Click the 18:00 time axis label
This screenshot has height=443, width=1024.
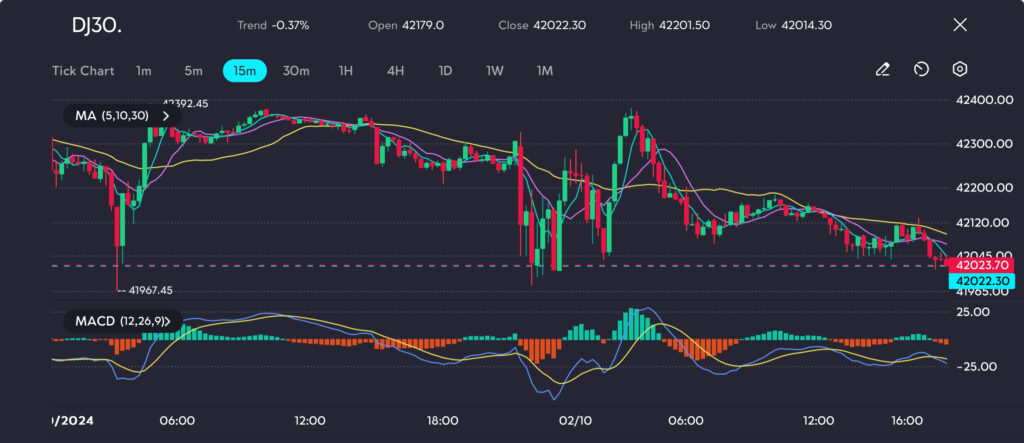[x=442, y=421]
